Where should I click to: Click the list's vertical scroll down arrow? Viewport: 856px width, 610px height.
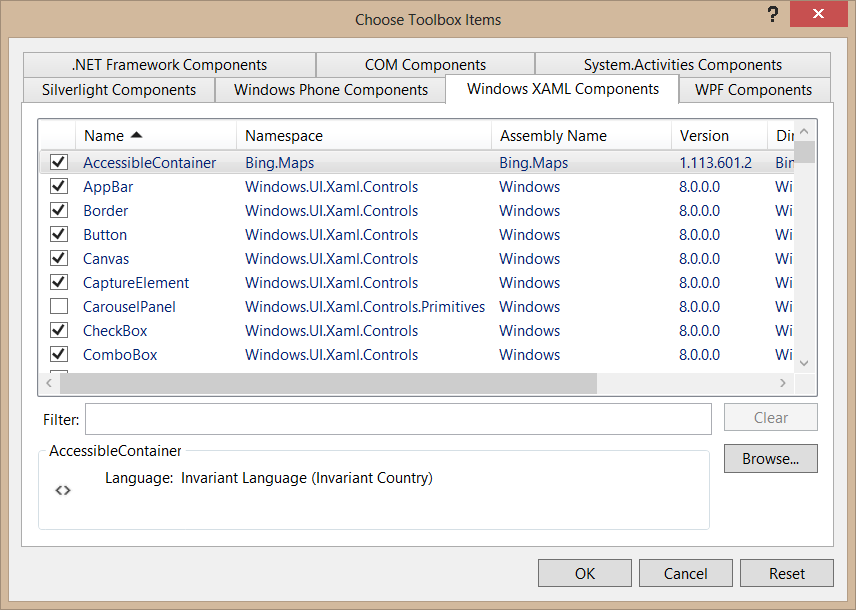pyautogui.click(x=805, y=363)
